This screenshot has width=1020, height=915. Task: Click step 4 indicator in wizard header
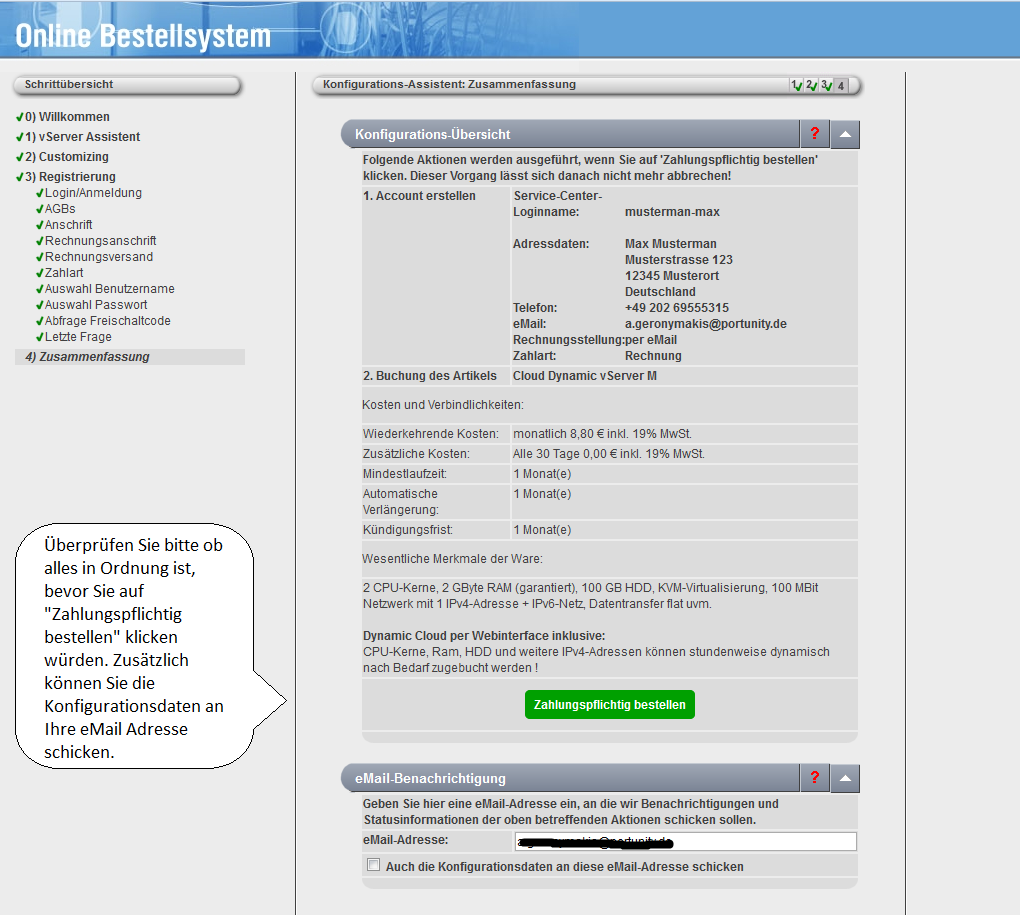(841, 86)
